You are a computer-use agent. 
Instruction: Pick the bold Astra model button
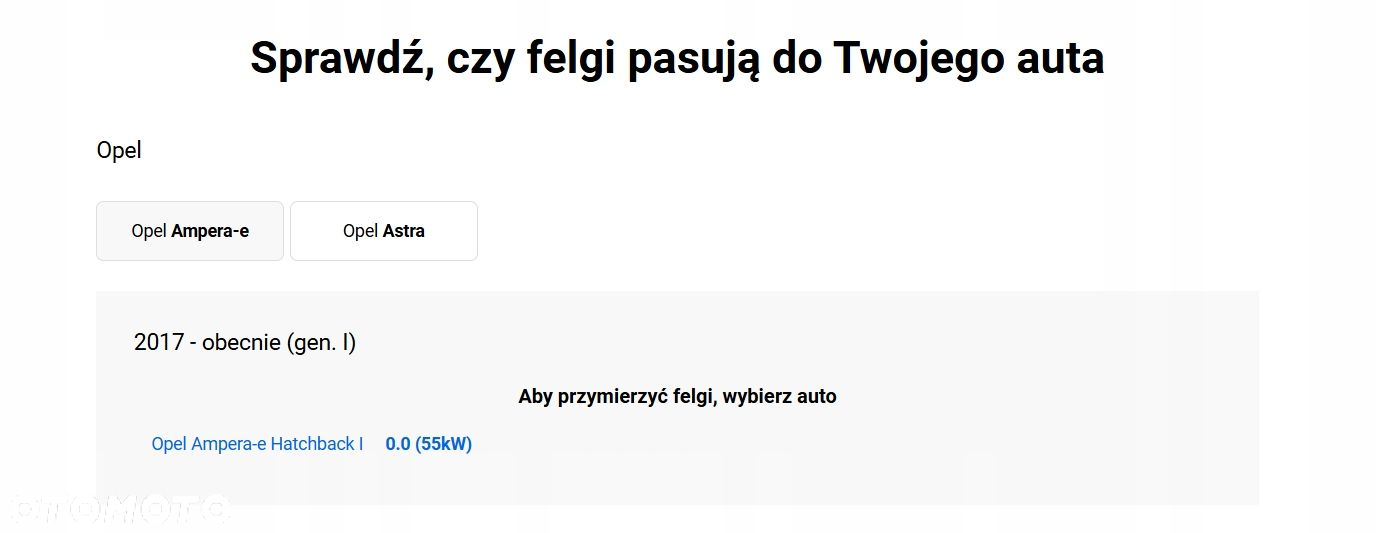pos(404,231)
